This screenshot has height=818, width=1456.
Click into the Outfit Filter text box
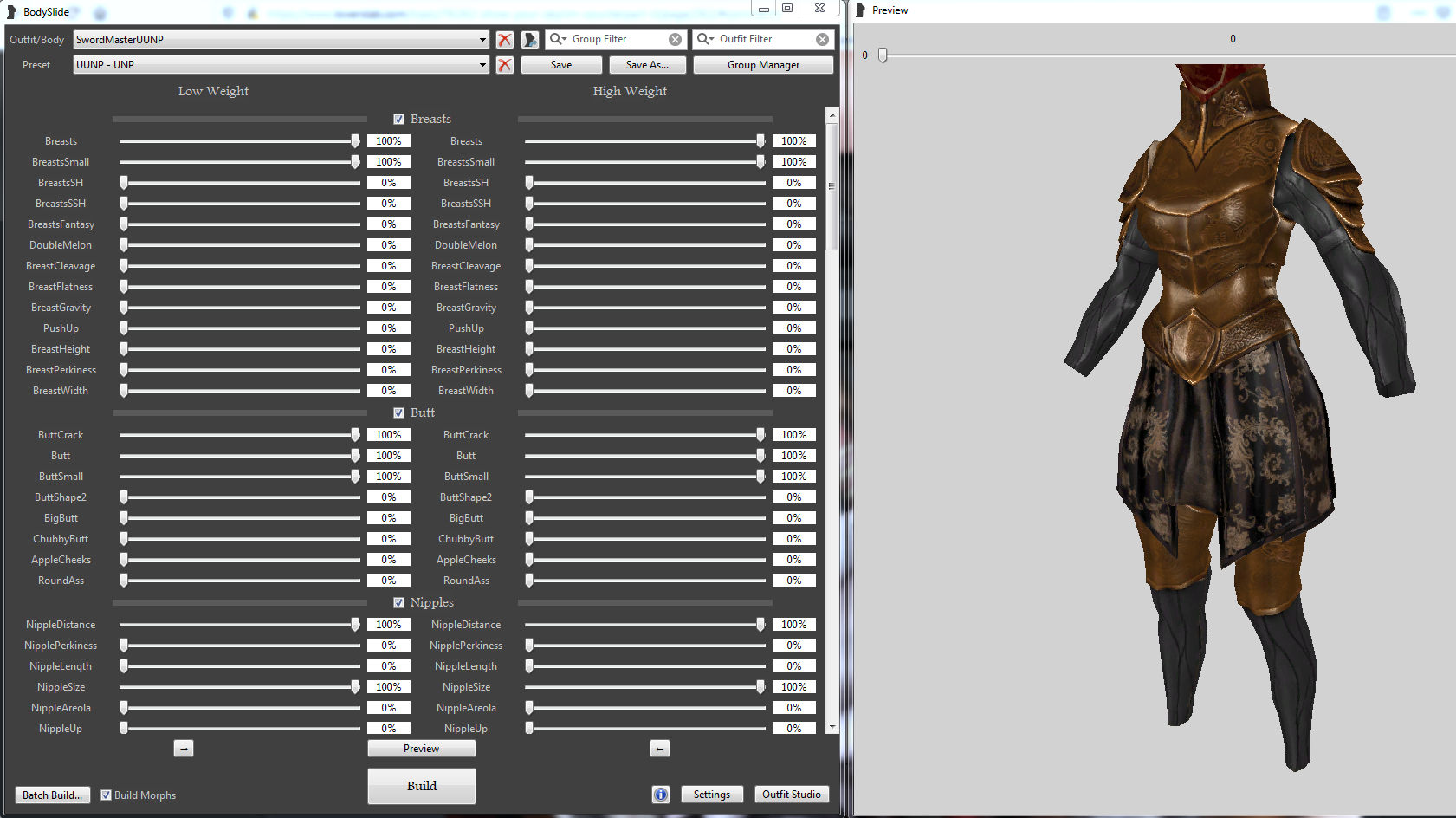point(765,39)
